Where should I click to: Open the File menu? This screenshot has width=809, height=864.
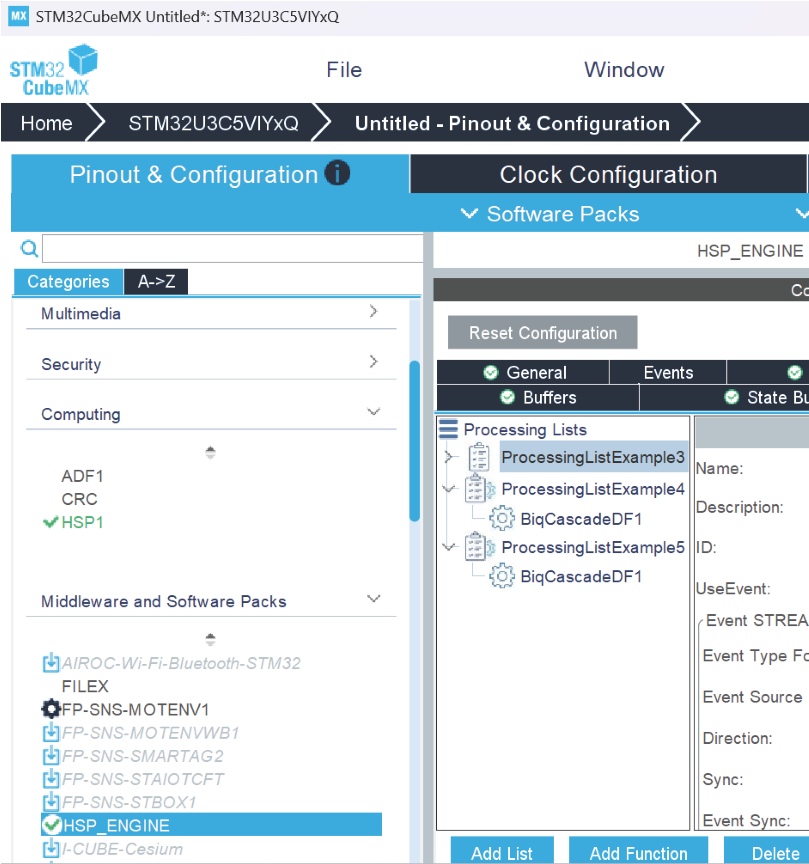[344, 70]
